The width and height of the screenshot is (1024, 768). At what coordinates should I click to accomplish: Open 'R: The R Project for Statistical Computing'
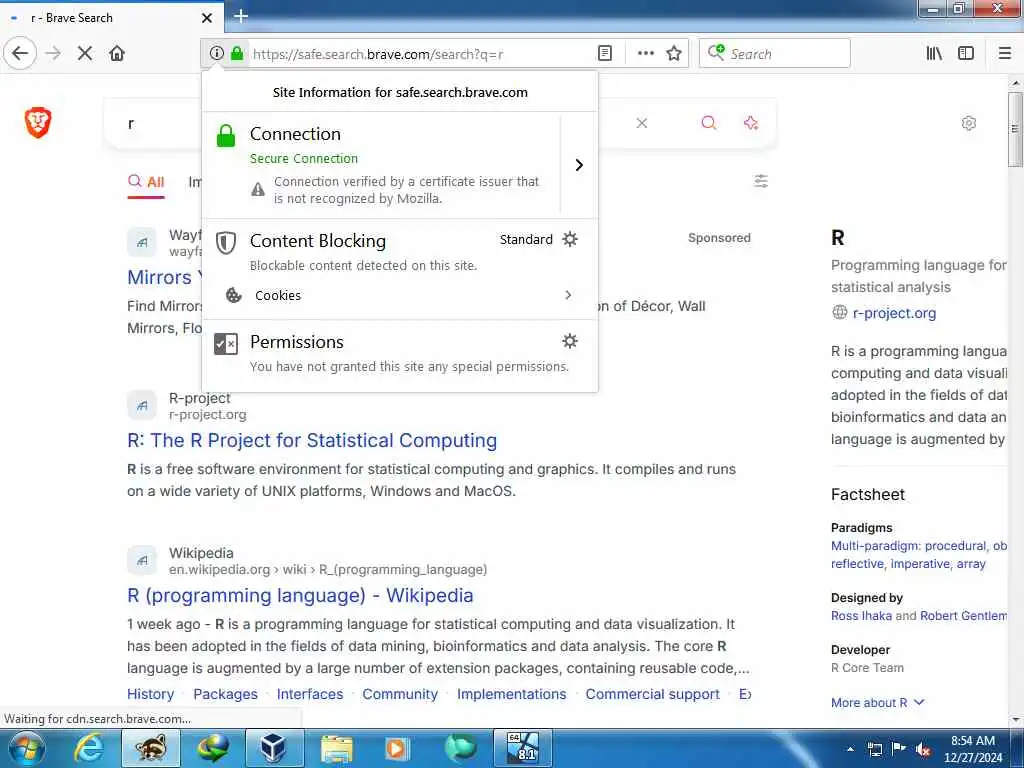tap(312, 440)
